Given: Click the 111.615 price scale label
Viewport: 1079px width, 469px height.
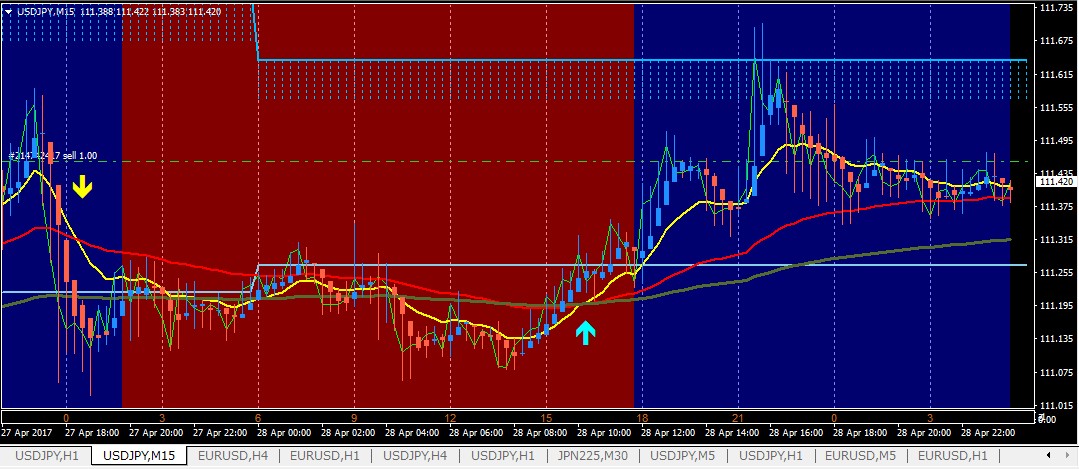Looking at the screenshot, I should 1056,75.
